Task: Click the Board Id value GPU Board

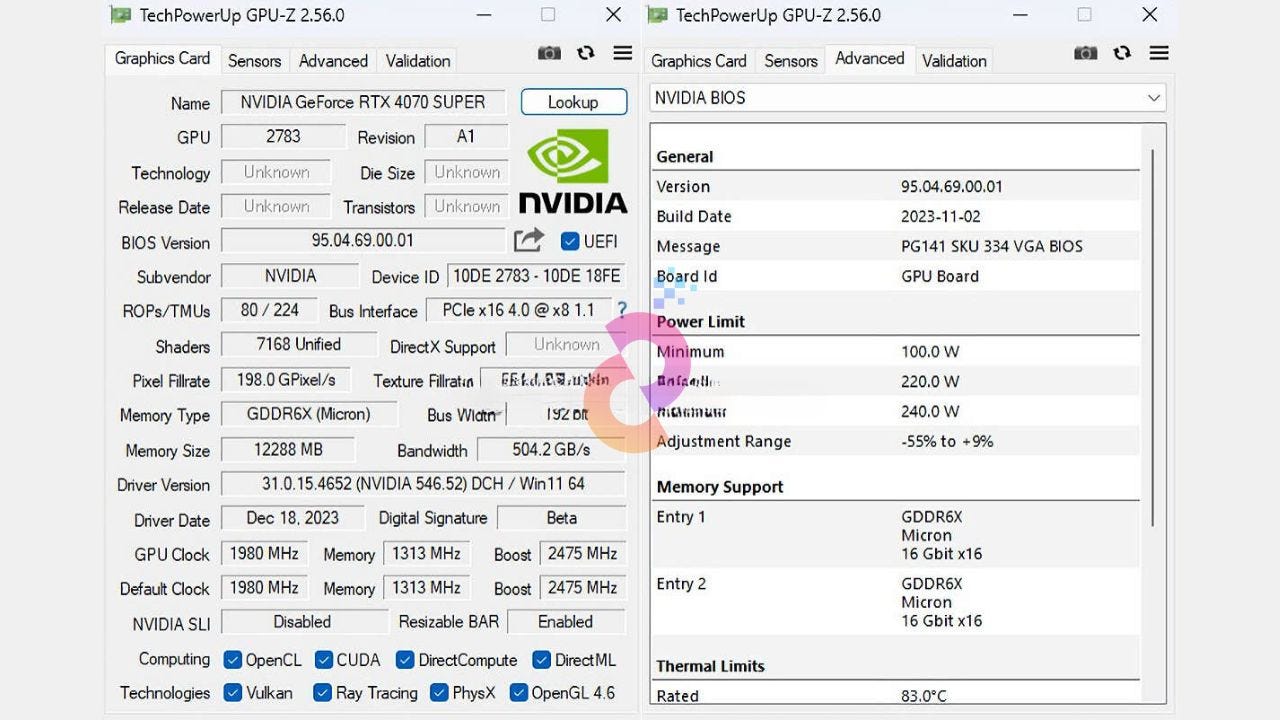Action: (x=940, y=276)
